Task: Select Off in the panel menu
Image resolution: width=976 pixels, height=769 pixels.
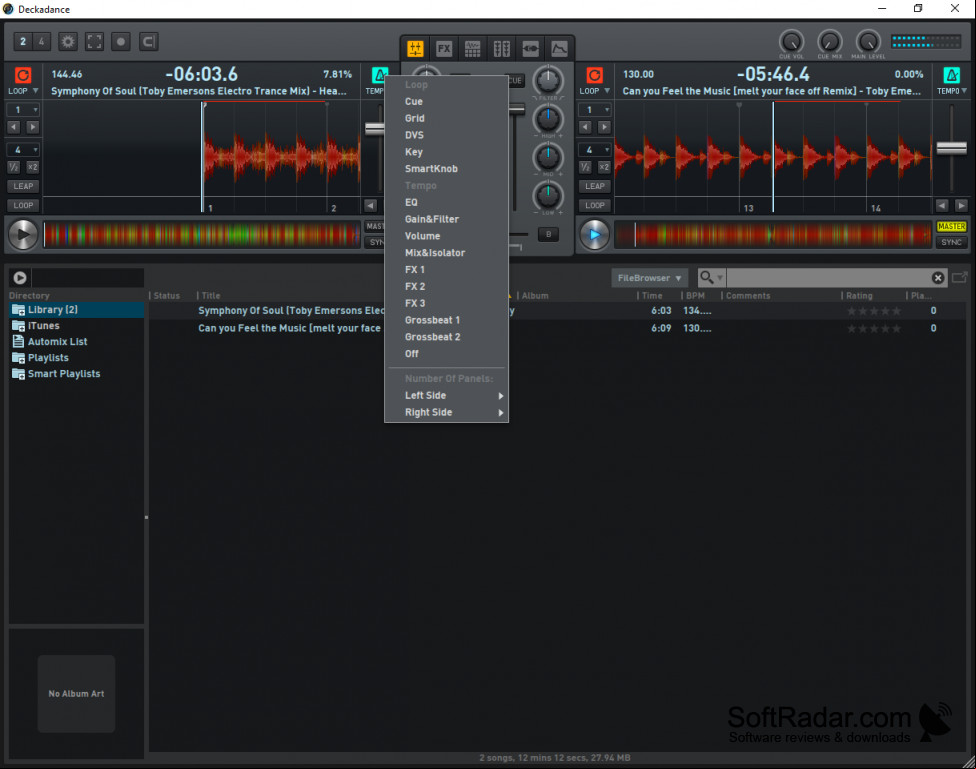Action: click(446, 354)
